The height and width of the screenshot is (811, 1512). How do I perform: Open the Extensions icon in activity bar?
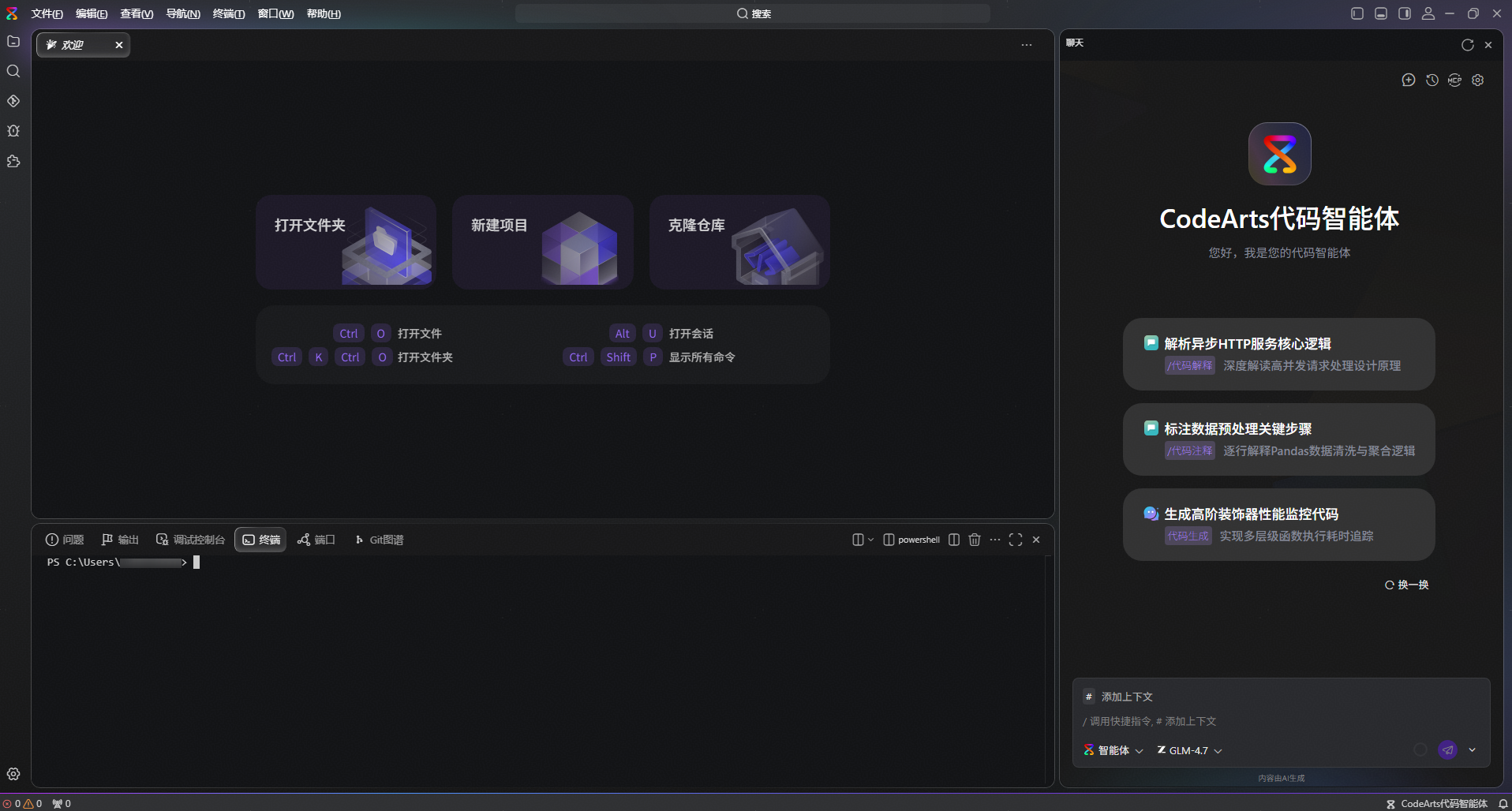click(13, 161)
